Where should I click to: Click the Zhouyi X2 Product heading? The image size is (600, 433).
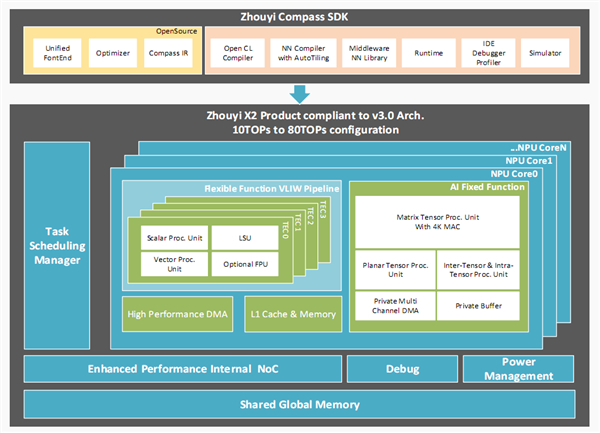(x=315, y=116)
